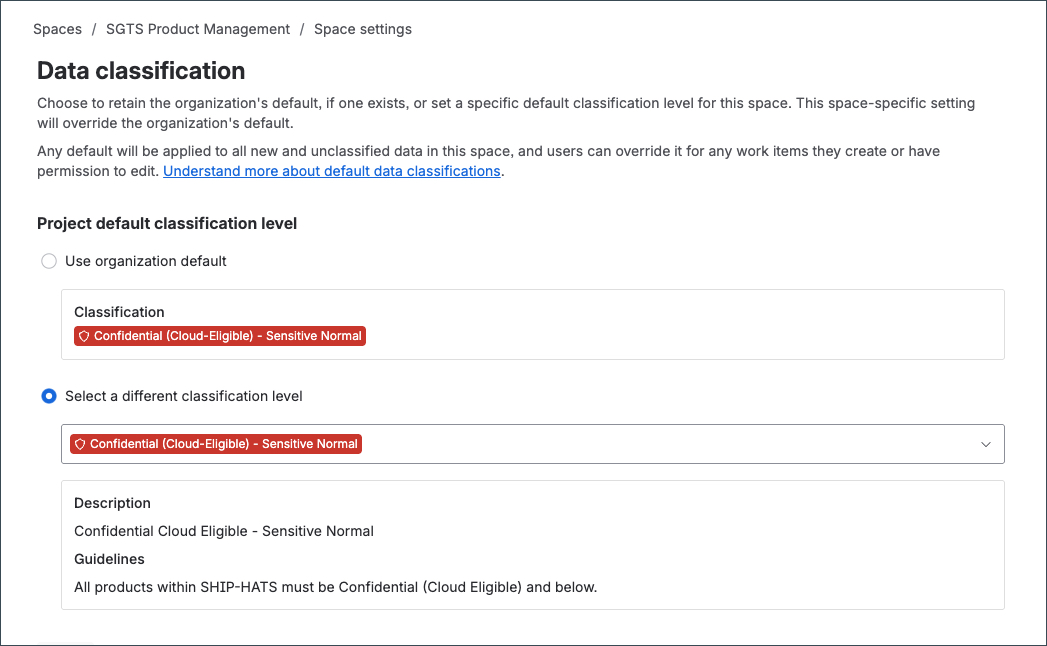Click the Guidelines label

110,559
